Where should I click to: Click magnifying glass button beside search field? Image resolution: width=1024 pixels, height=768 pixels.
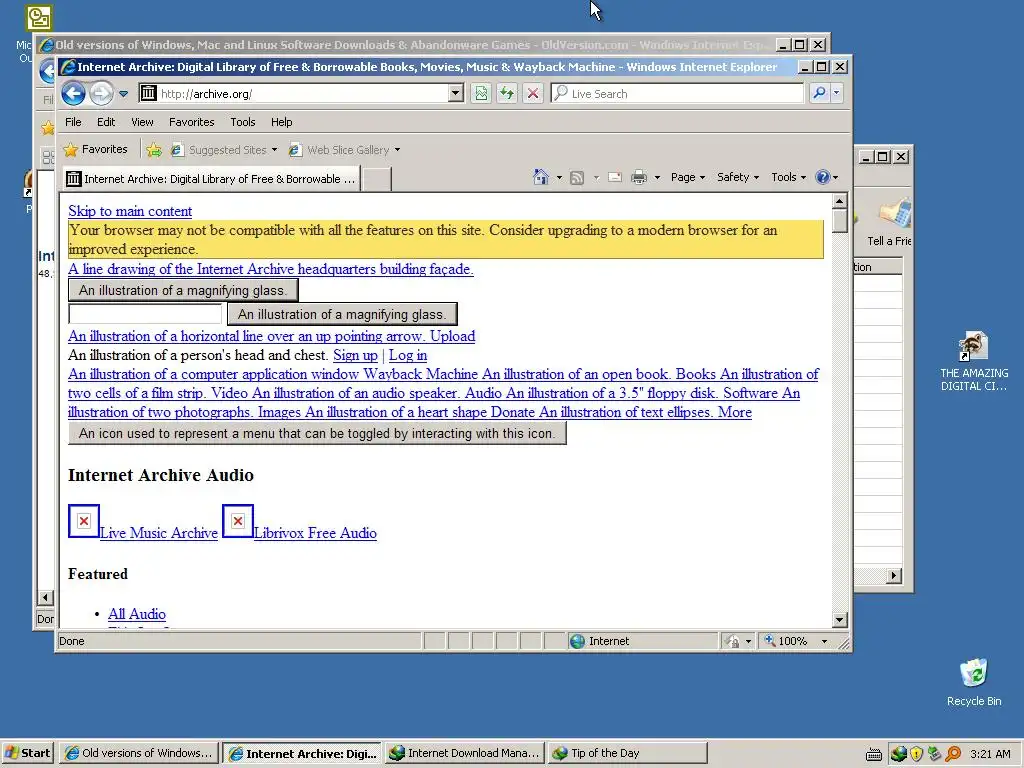pos(342,314)
